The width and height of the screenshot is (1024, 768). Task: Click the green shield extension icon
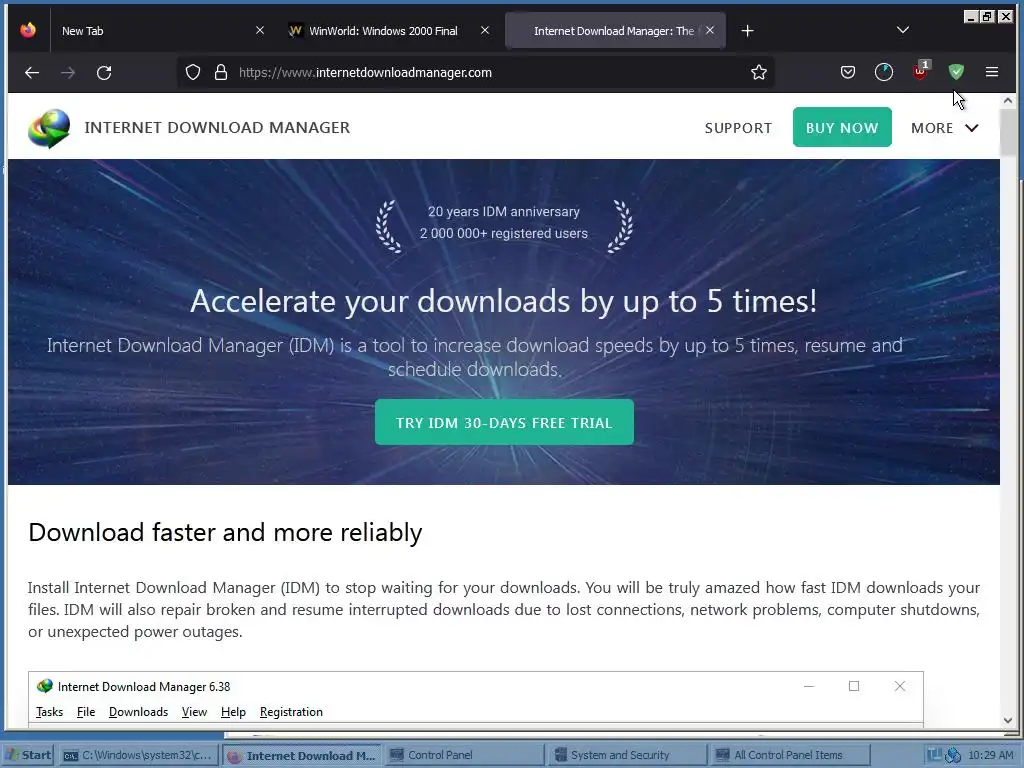(x=956, y=72)
